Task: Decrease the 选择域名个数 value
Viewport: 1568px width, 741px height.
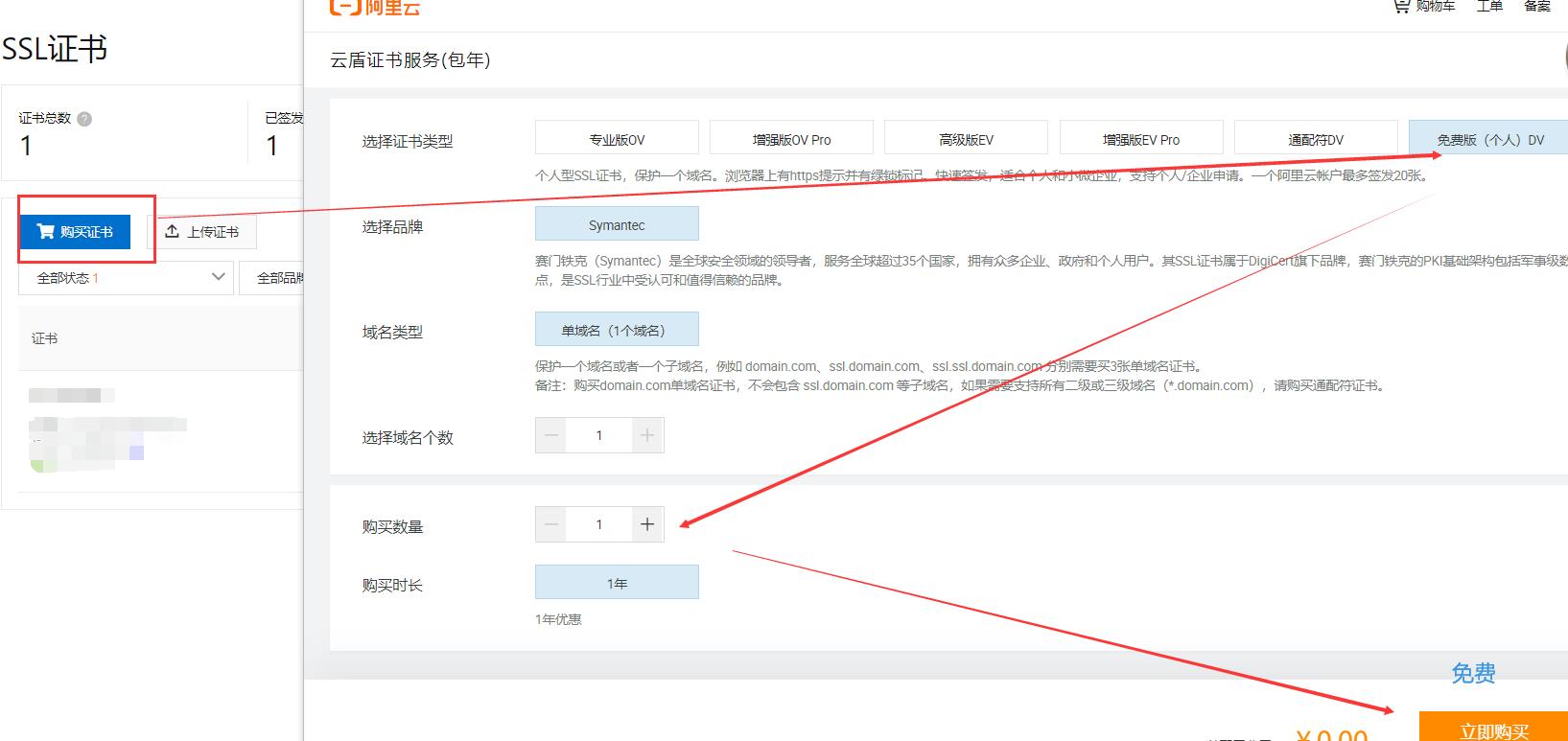Action: 551,435
